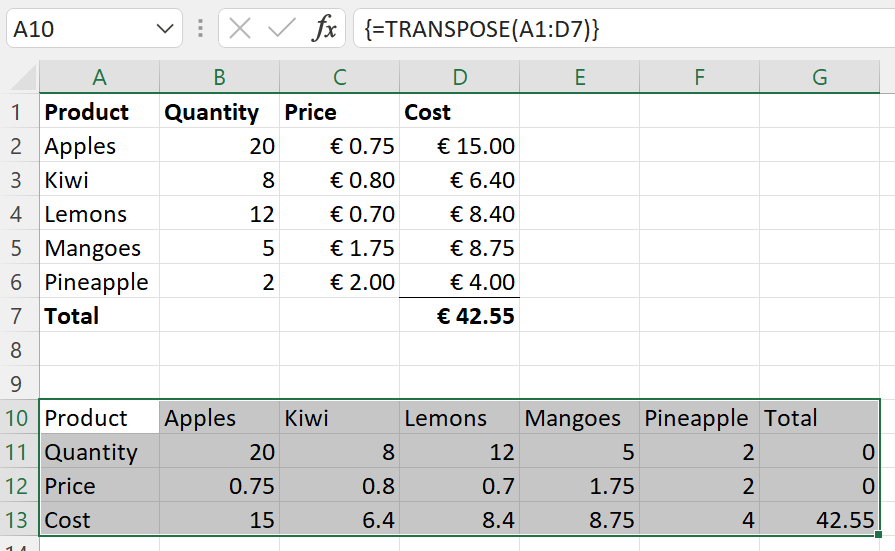895x551 pixels.
Task: Click the fill handle at selection corner
Action: click(878, 535)
